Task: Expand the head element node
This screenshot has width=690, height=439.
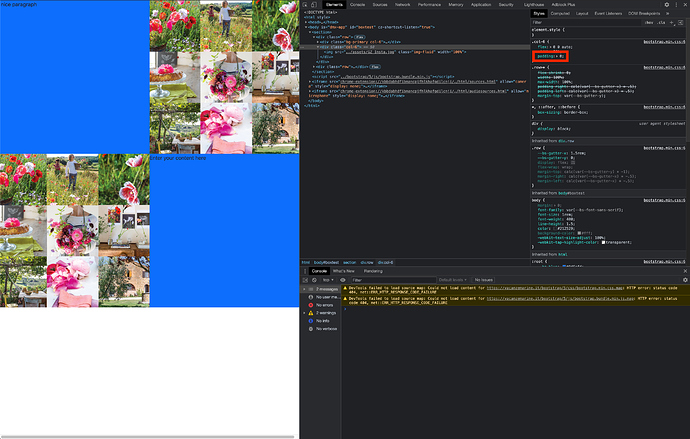Action: [306, 22]
